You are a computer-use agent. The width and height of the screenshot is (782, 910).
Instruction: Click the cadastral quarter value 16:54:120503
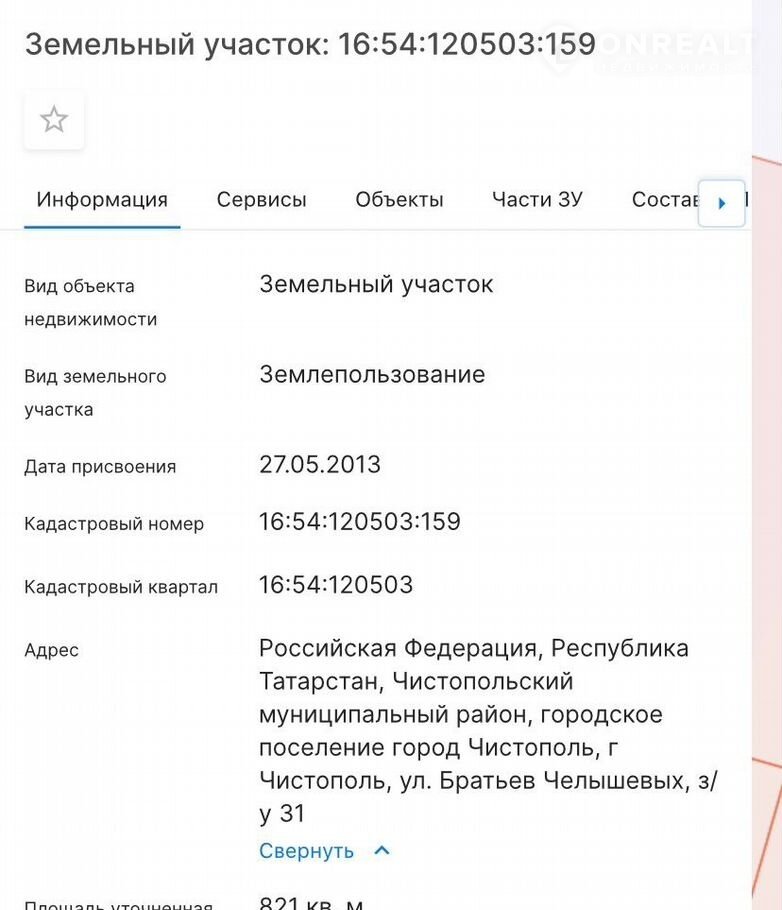[x=336, y=585]
